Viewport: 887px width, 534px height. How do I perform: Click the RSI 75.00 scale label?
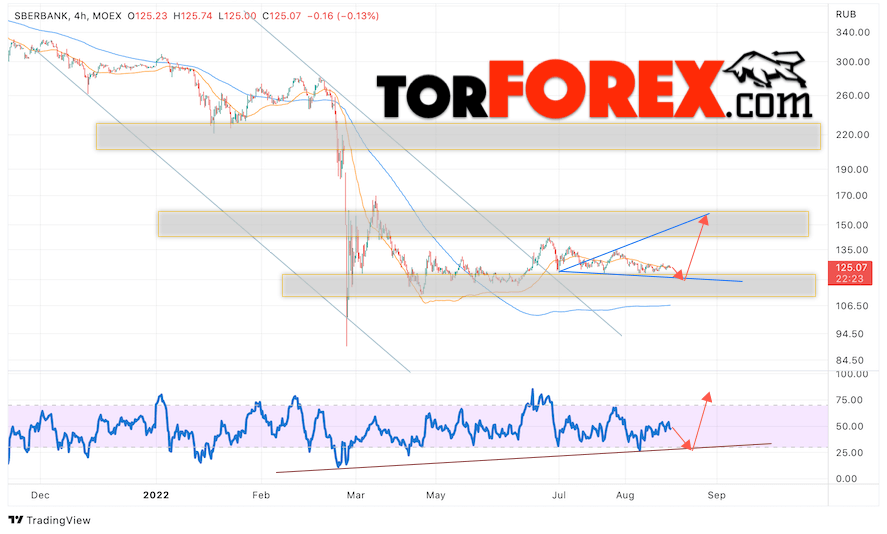coord(849,400)
